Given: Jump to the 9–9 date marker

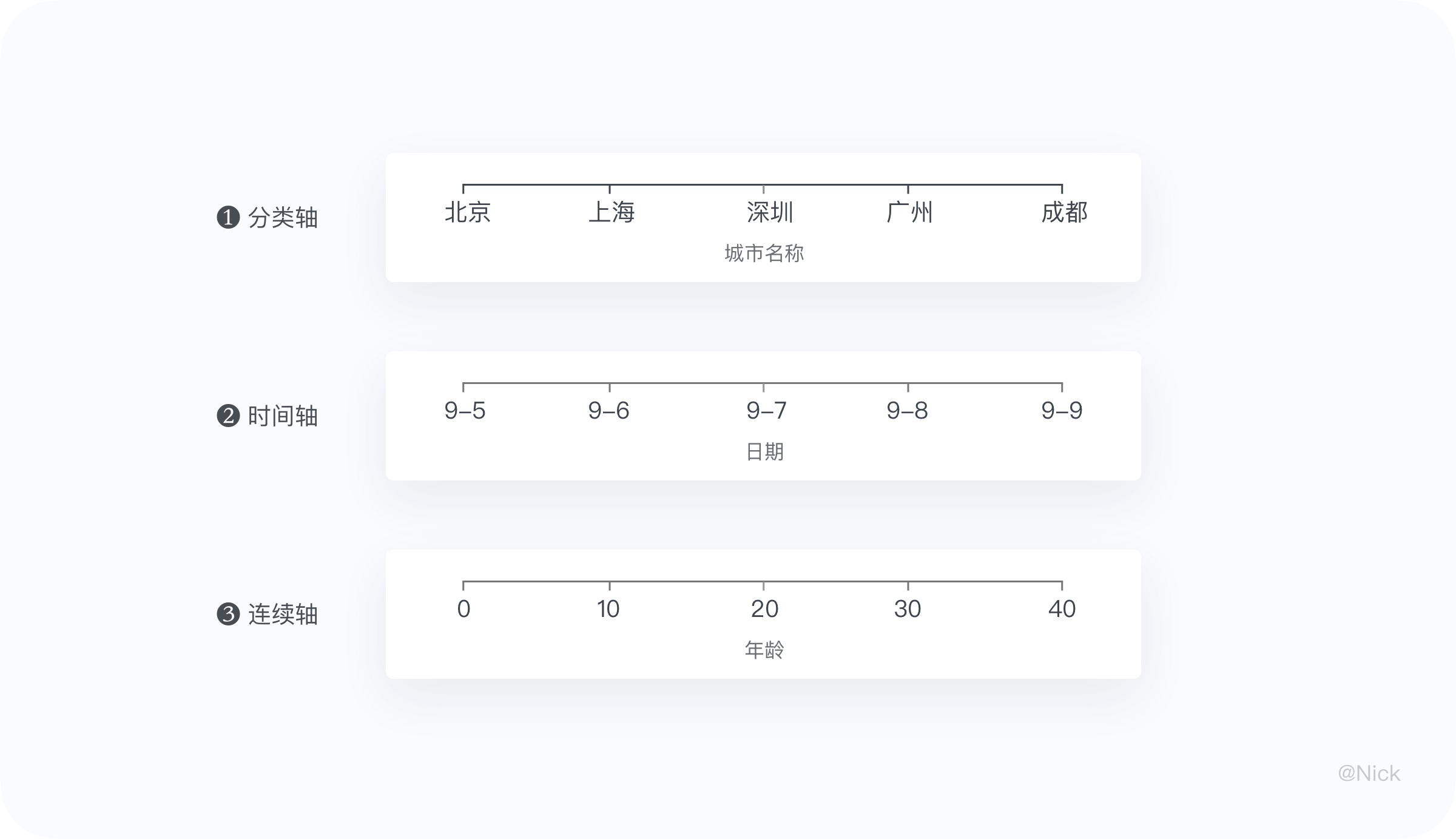Looking at the screenshot, I should (x=1062, y=411).
